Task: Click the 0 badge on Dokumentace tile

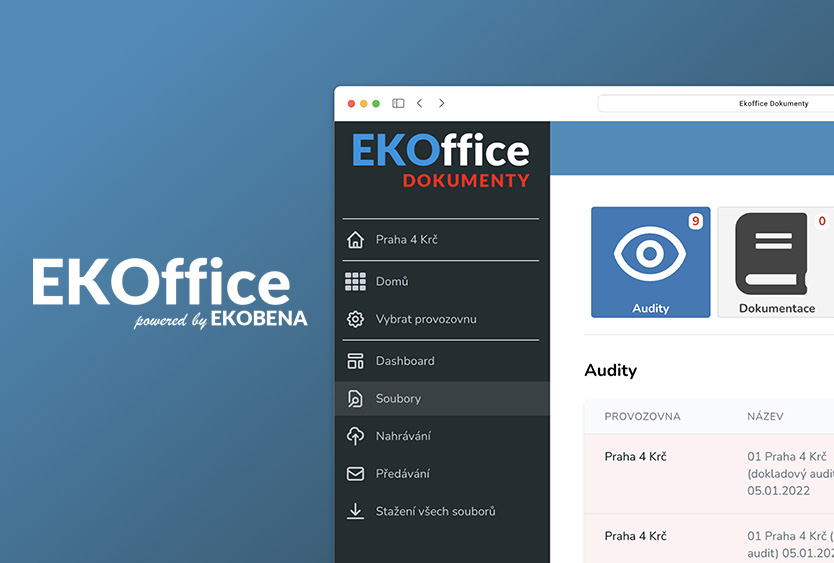Action: click(822, 221)
